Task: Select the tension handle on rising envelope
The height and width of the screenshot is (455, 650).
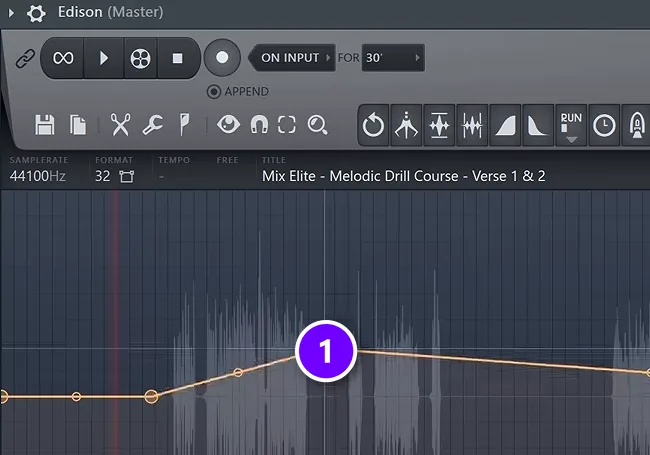Action: pyautogui.click(x=238, y=373)
